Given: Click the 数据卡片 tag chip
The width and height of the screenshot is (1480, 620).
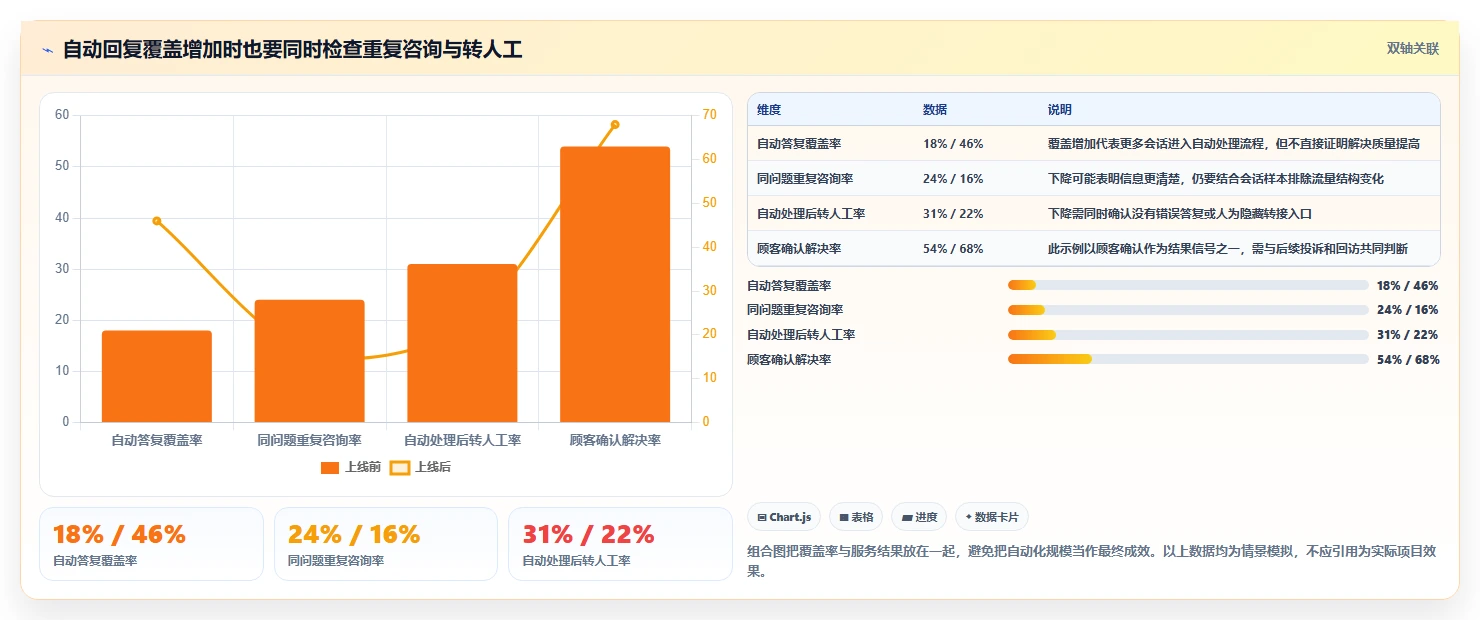Looking at the screenshot, I should [992, 517].
